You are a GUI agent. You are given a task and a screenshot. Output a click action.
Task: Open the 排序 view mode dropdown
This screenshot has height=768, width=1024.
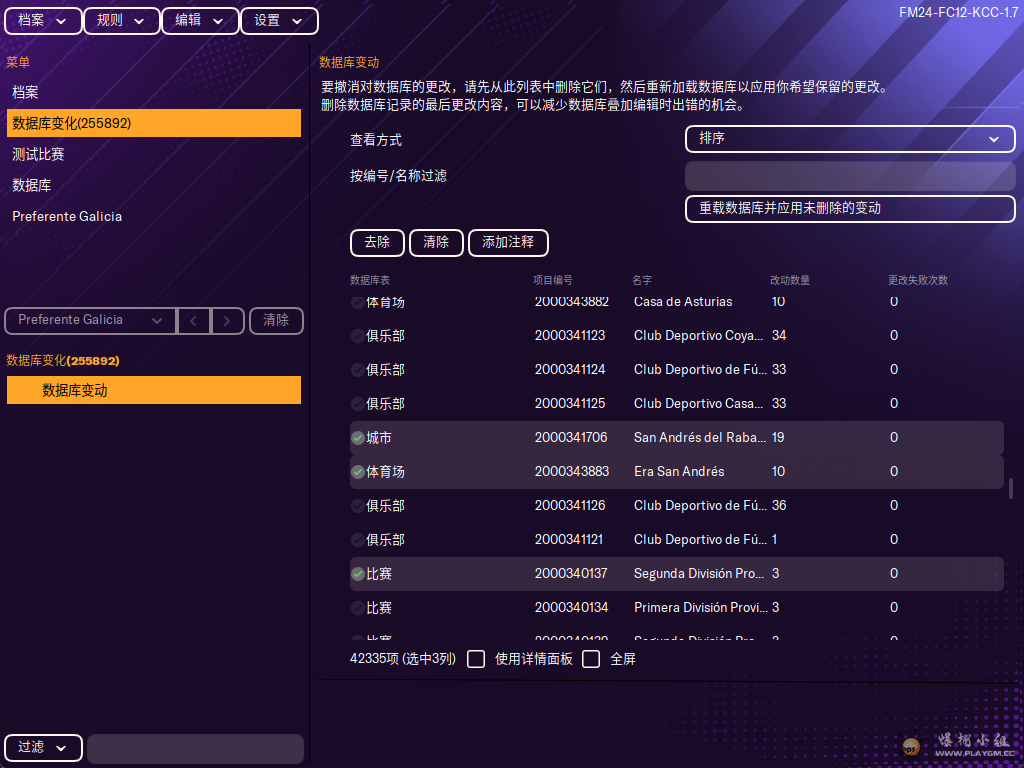(x=850, y=139)
